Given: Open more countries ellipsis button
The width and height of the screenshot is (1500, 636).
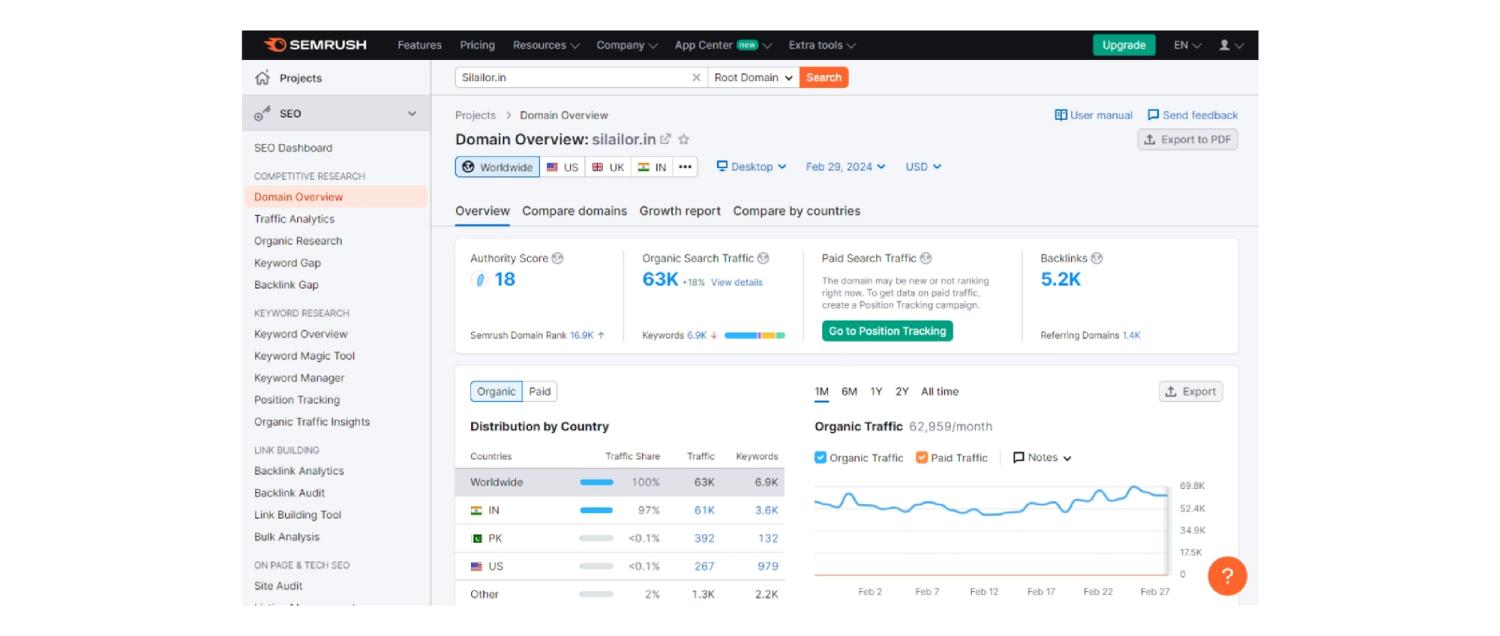Looking at the screenshot, I should [685, 167].
